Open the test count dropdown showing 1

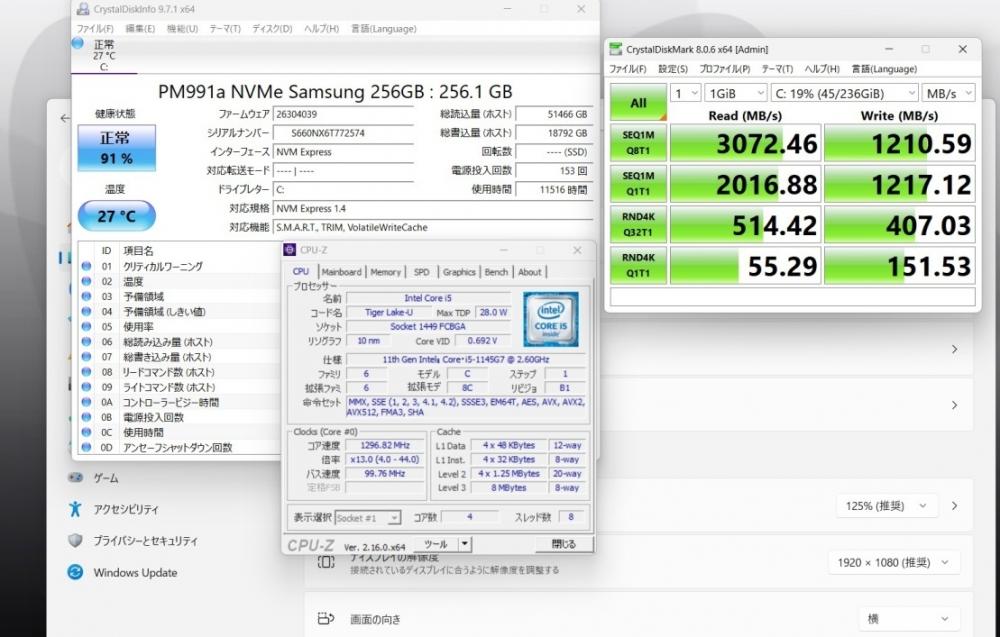[685, 92]
